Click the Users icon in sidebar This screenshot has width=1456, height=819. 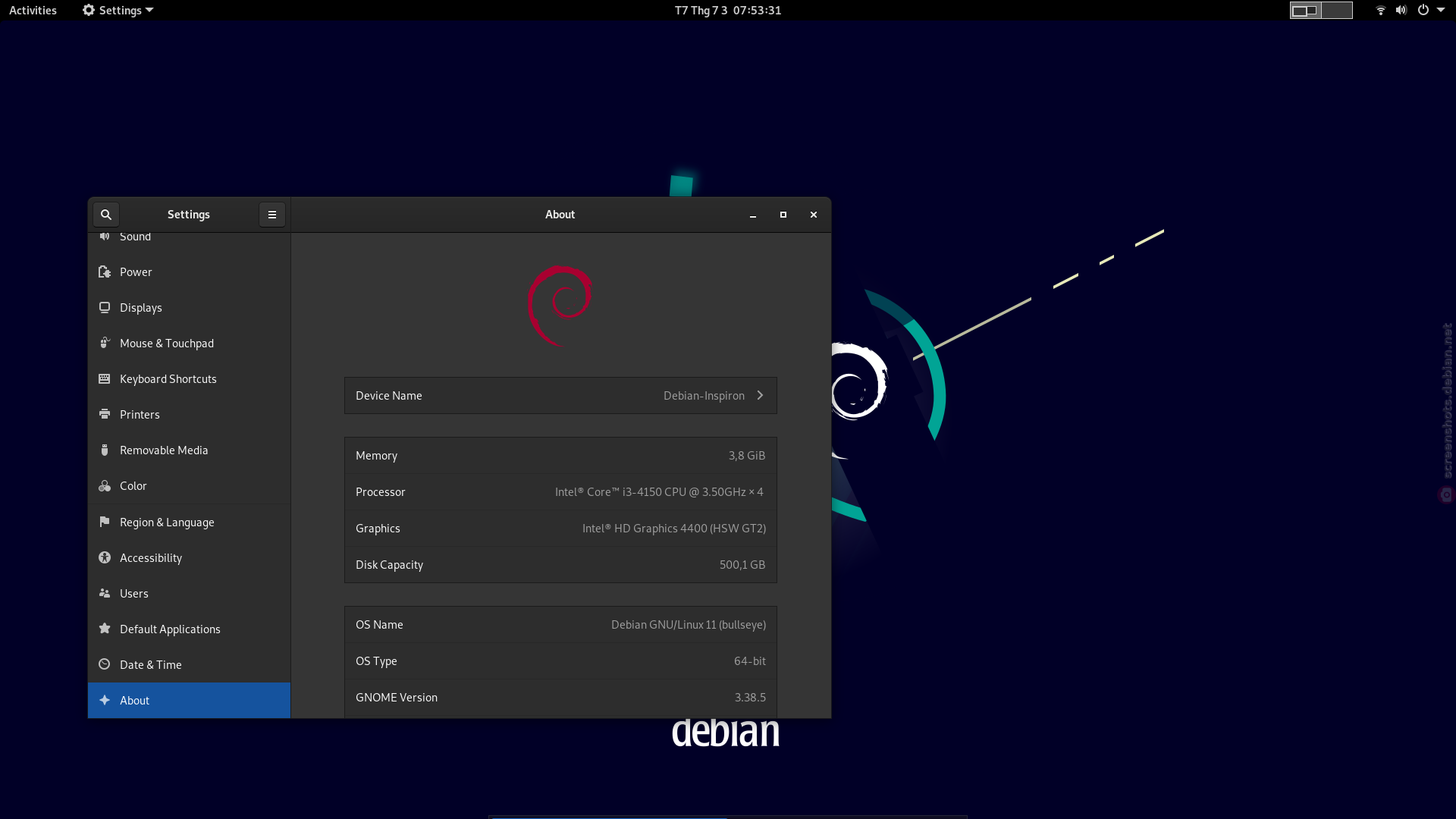105,593
